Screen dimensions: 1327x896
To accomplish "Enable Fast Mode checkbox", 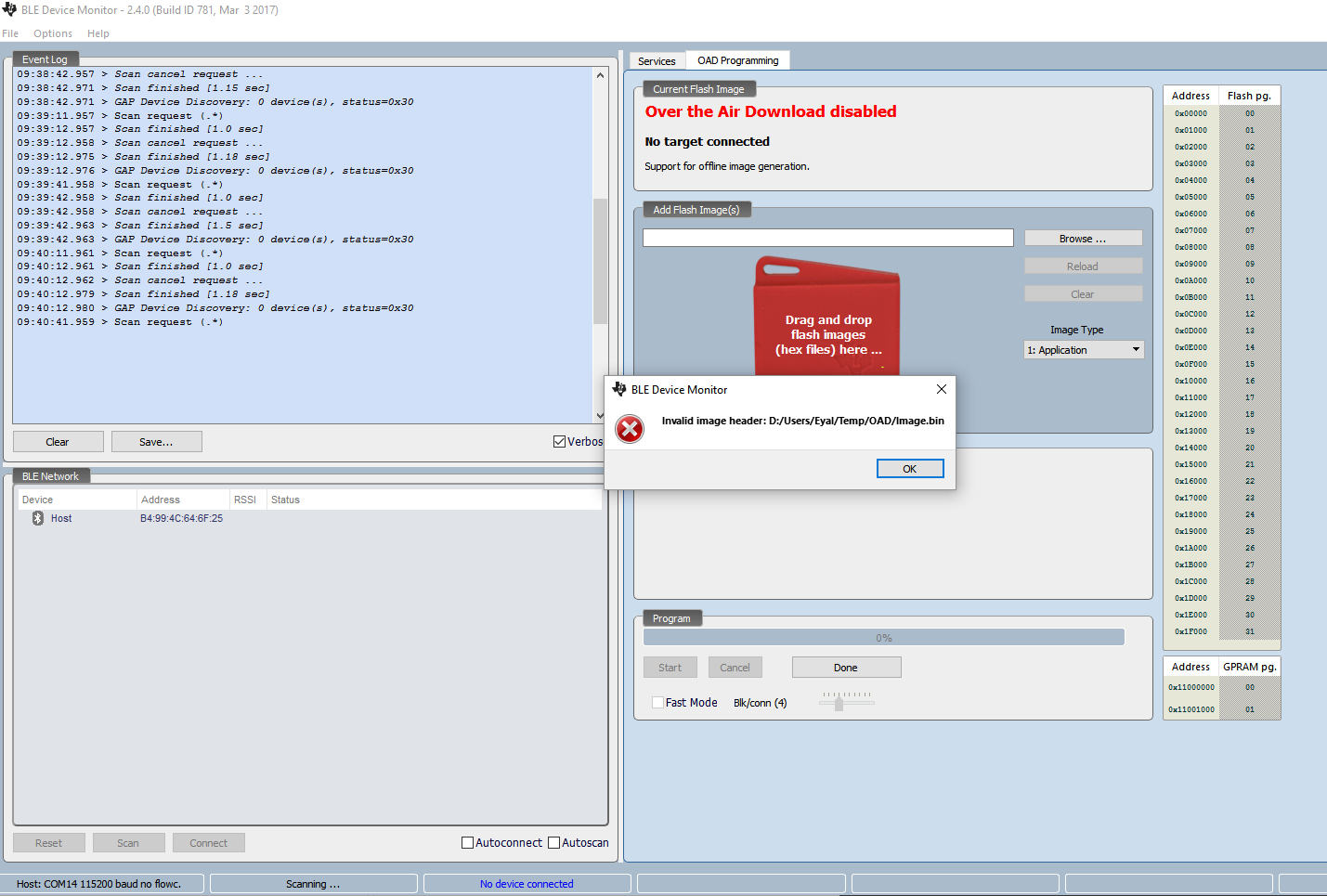I will 658,703.
